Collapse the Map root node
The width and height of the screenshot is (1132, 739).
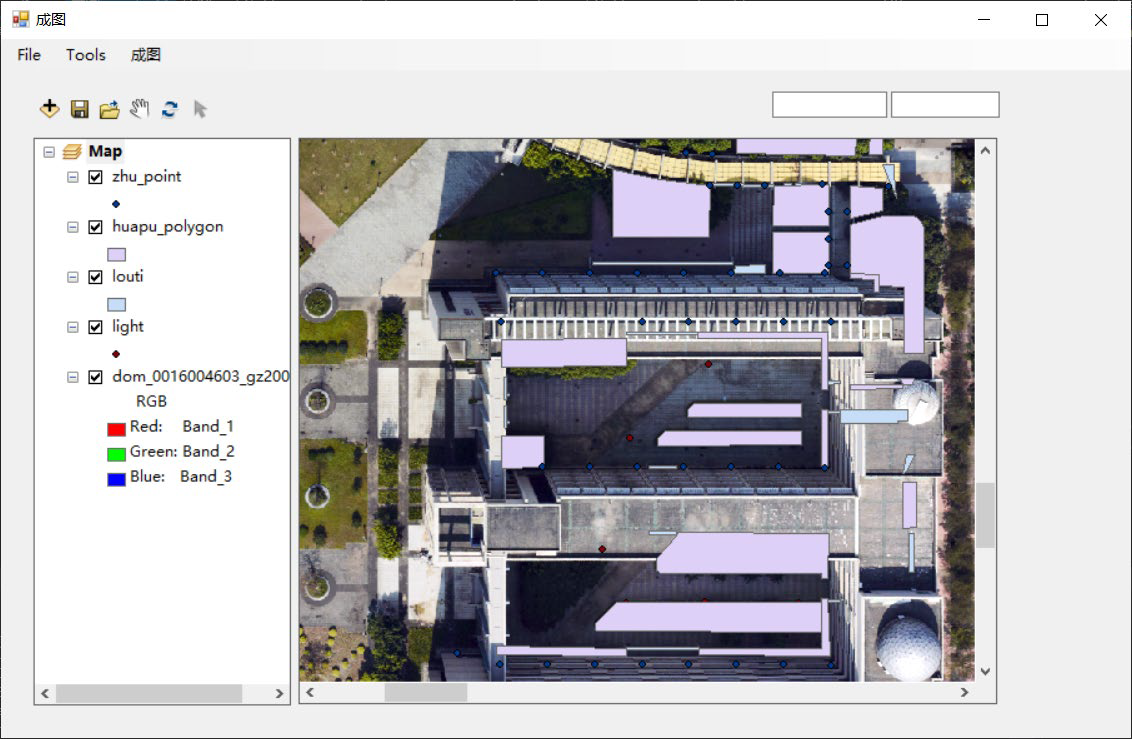(x=49, y=152)
